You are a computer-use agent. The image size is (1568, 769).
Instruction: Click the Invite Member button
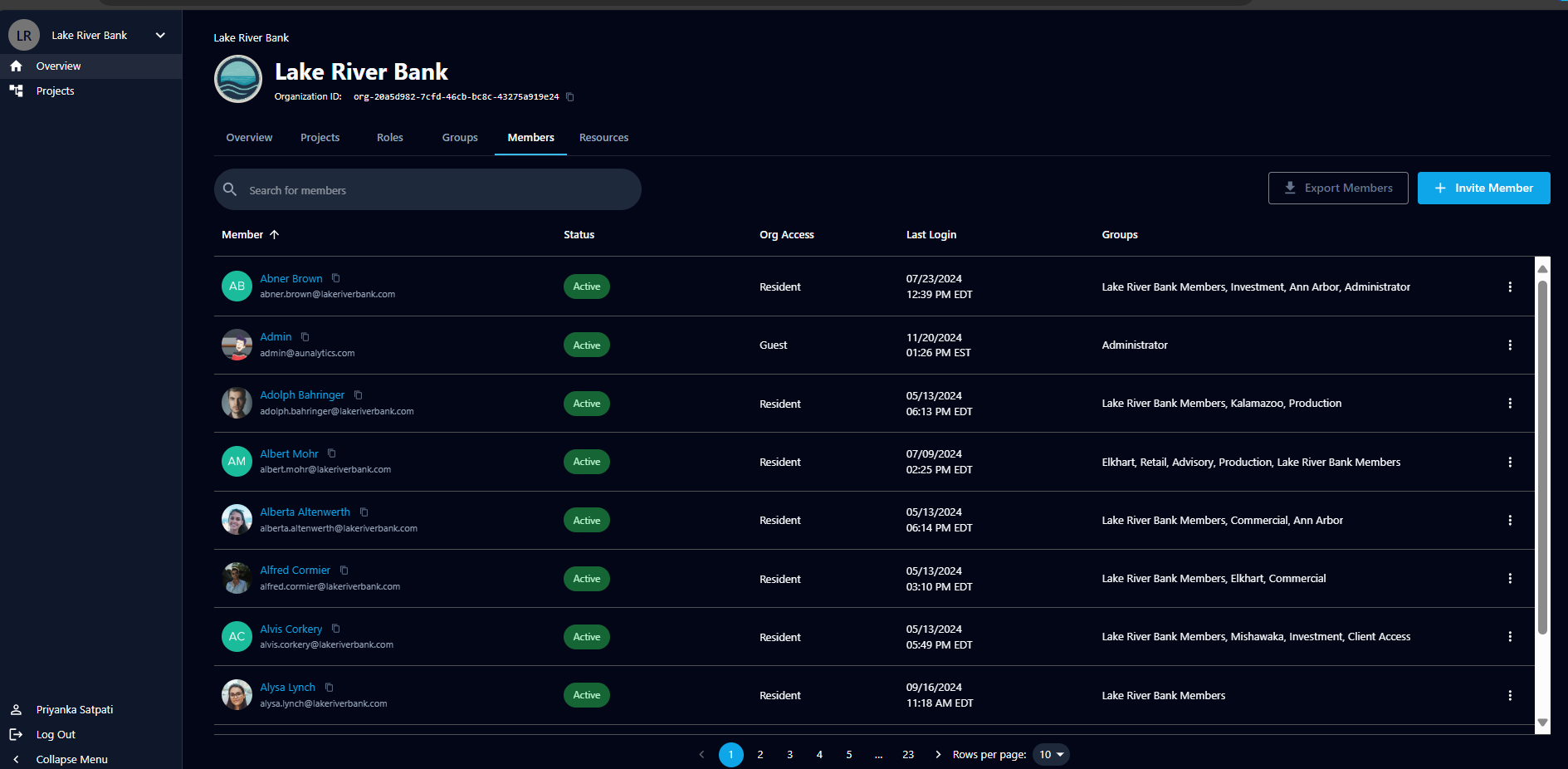1483,188
